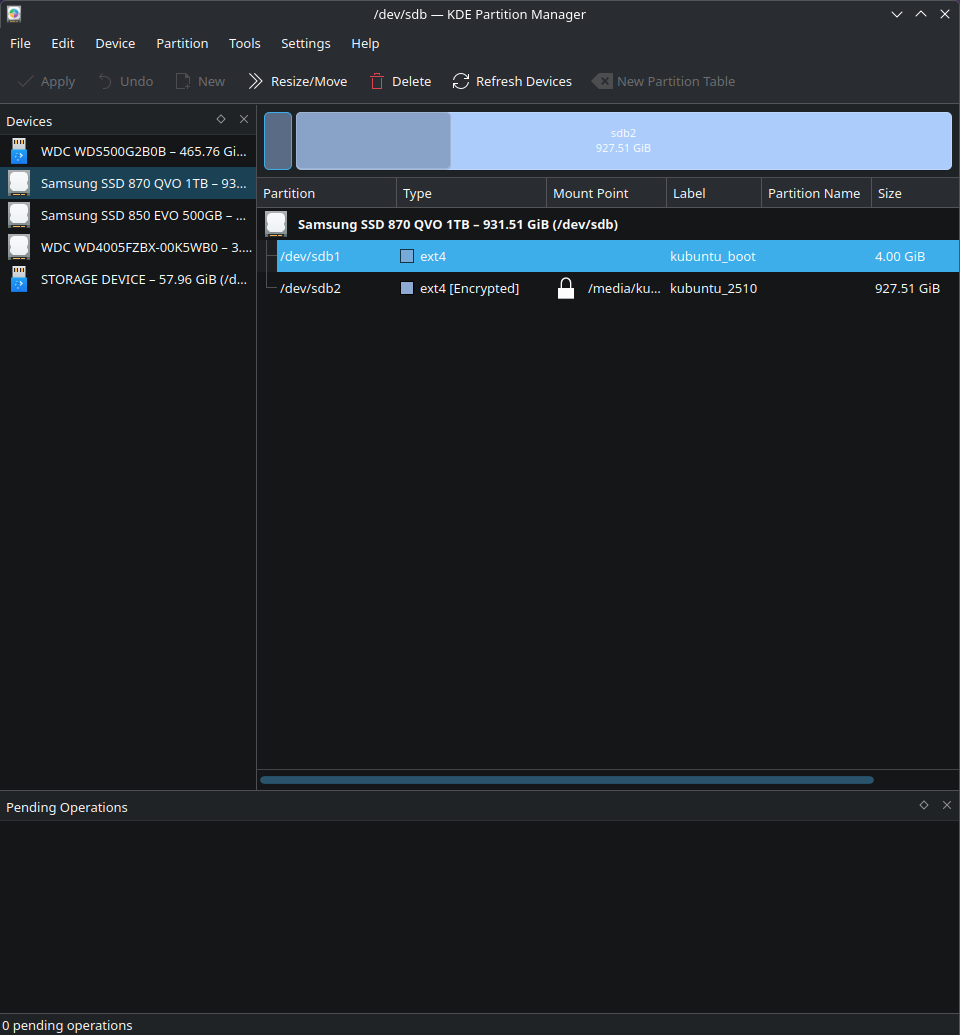Click the horizontal scrollbar under partition table
This screenshot has height=1035, width=960.
tap(566, 780)
